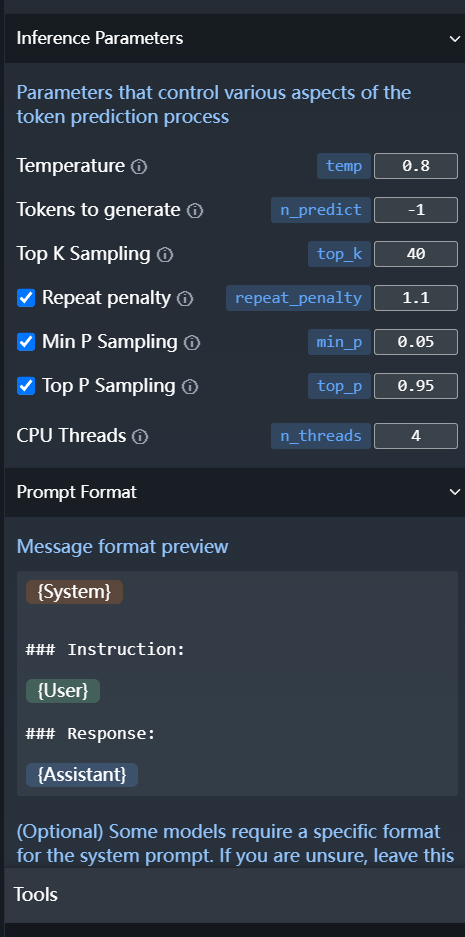Screen dimensions: 465x937
Task: Click the CPU Threads info icon
Action: [140, 437]
